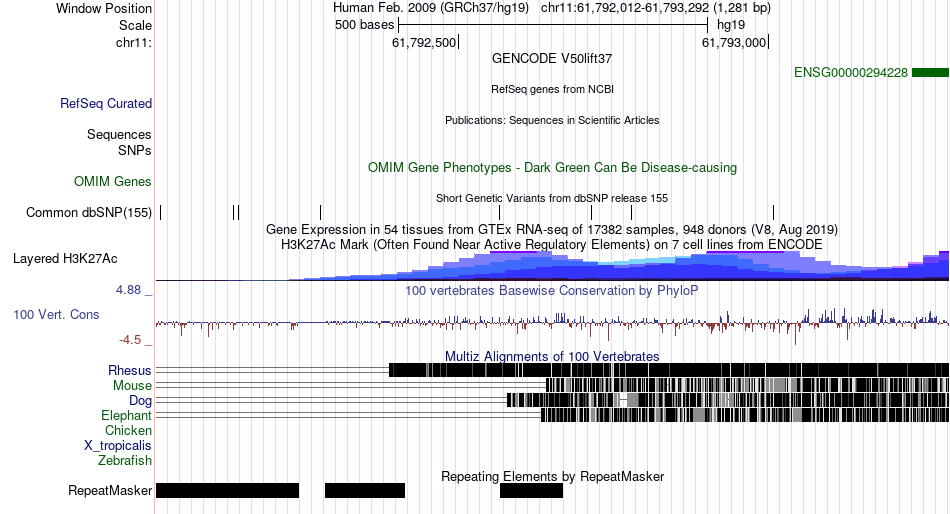This screenshot has height=514, width=950.
Task: Click the Scale label
Action: (135, 25)
